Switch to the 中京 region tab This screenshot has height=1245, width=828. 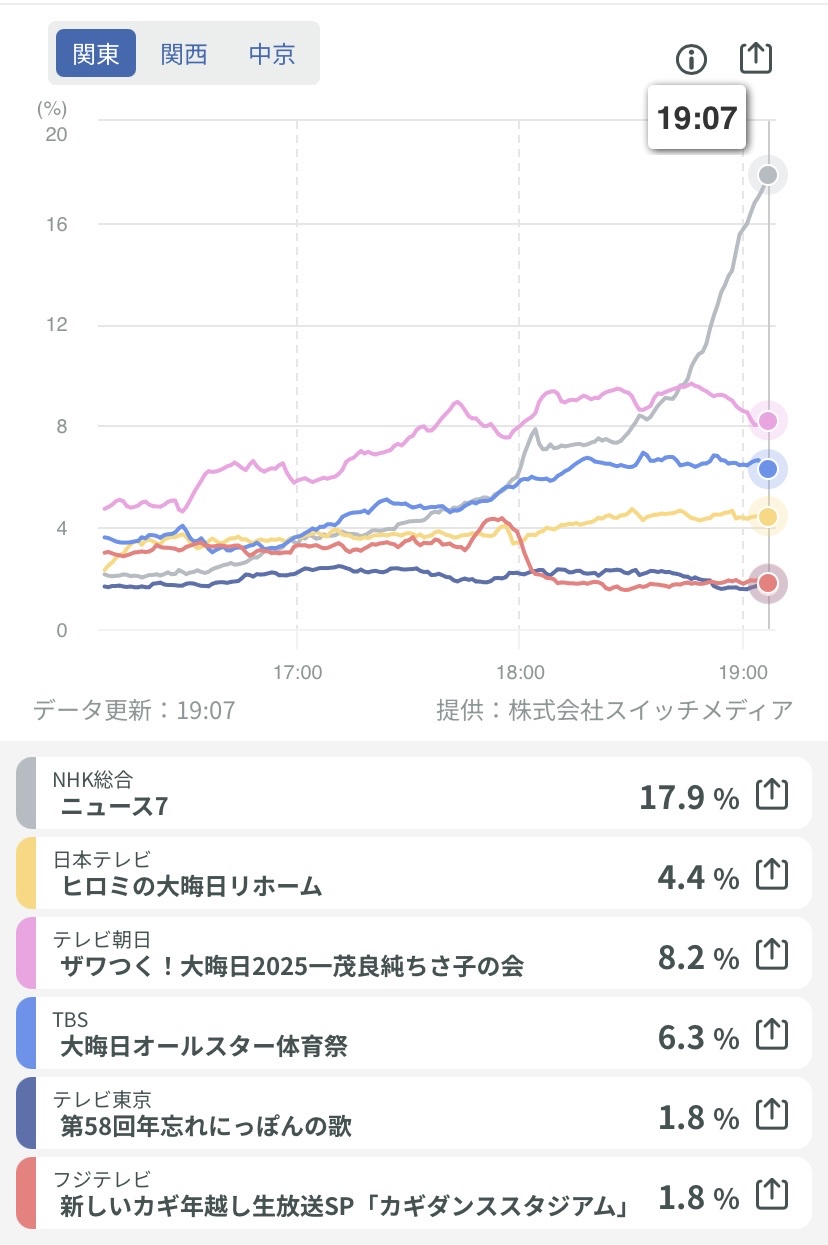[272, 54]
